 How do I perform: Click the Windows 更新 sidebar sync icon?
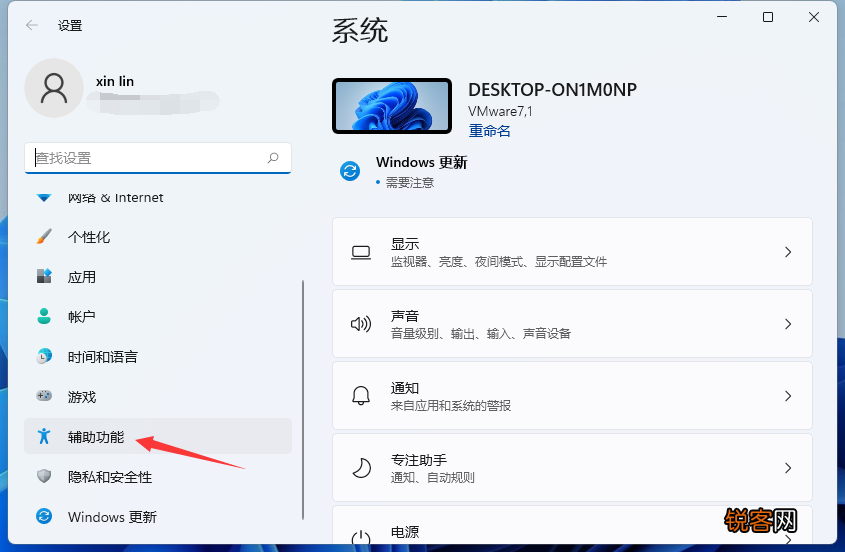[x=44, y=516]
